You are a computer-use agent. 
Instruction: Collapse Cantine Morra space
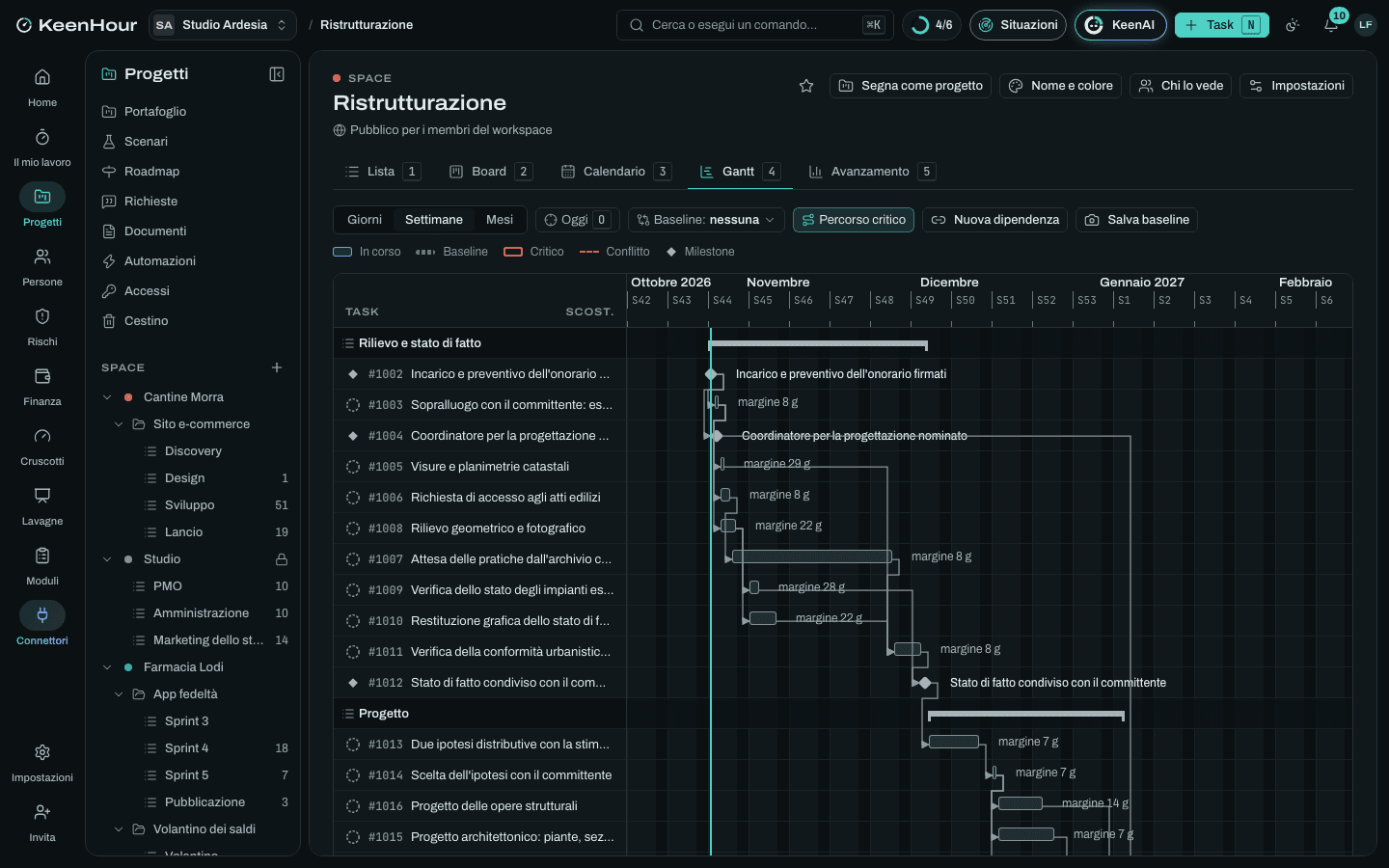(107, 397)
